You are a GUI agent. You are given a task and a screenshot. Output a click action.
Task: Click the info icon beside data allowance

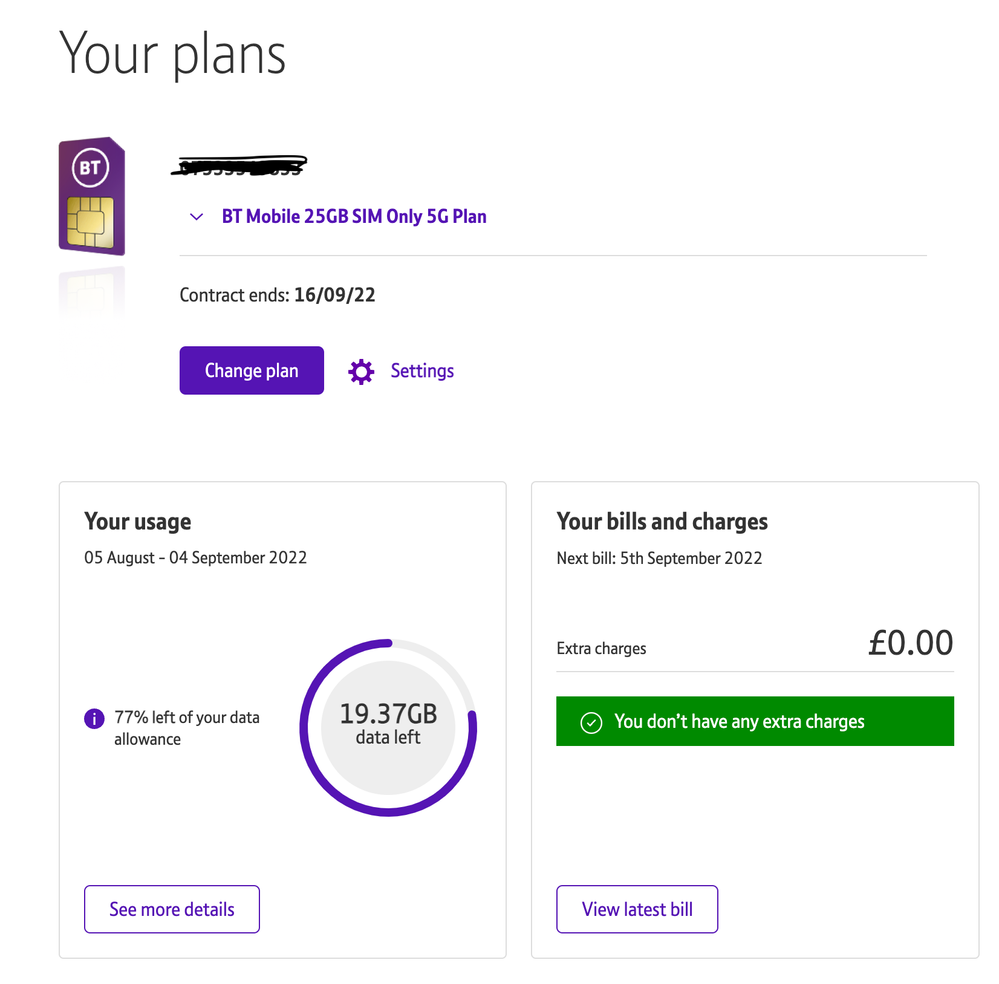click(x=94, y=718)
